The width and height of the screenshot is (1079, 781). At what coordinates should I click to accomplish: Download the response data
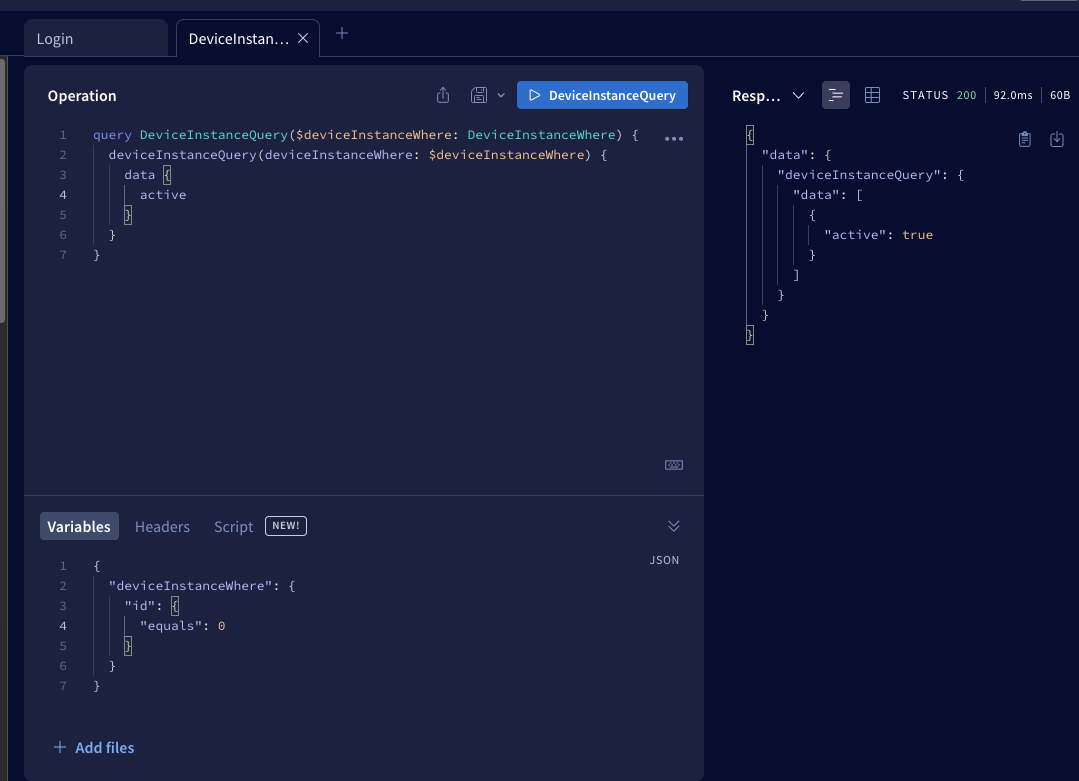point(1057,139)
